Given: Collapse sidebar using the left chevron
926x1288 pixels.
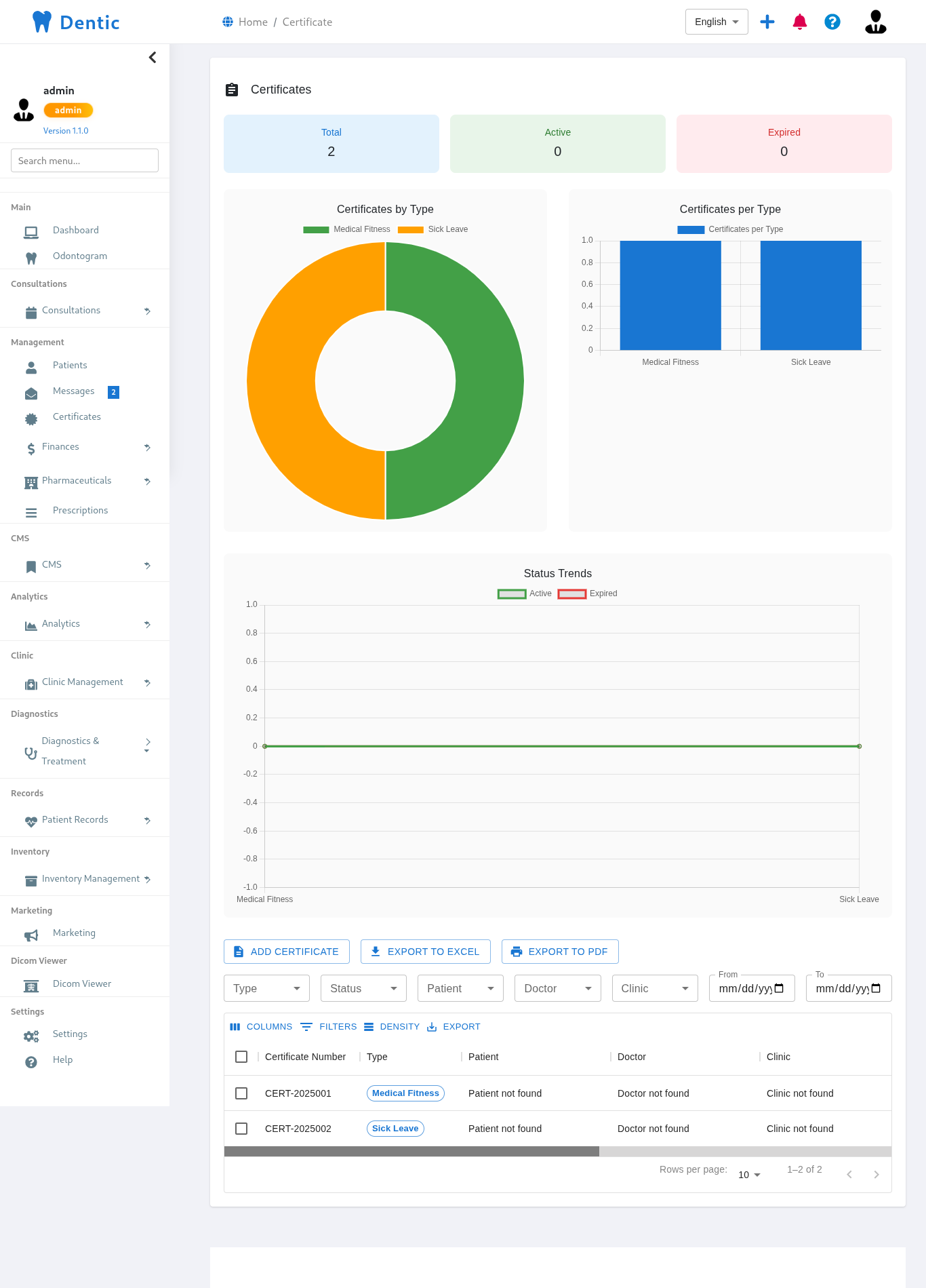Looking at the screenshot, I should (153, 58).
